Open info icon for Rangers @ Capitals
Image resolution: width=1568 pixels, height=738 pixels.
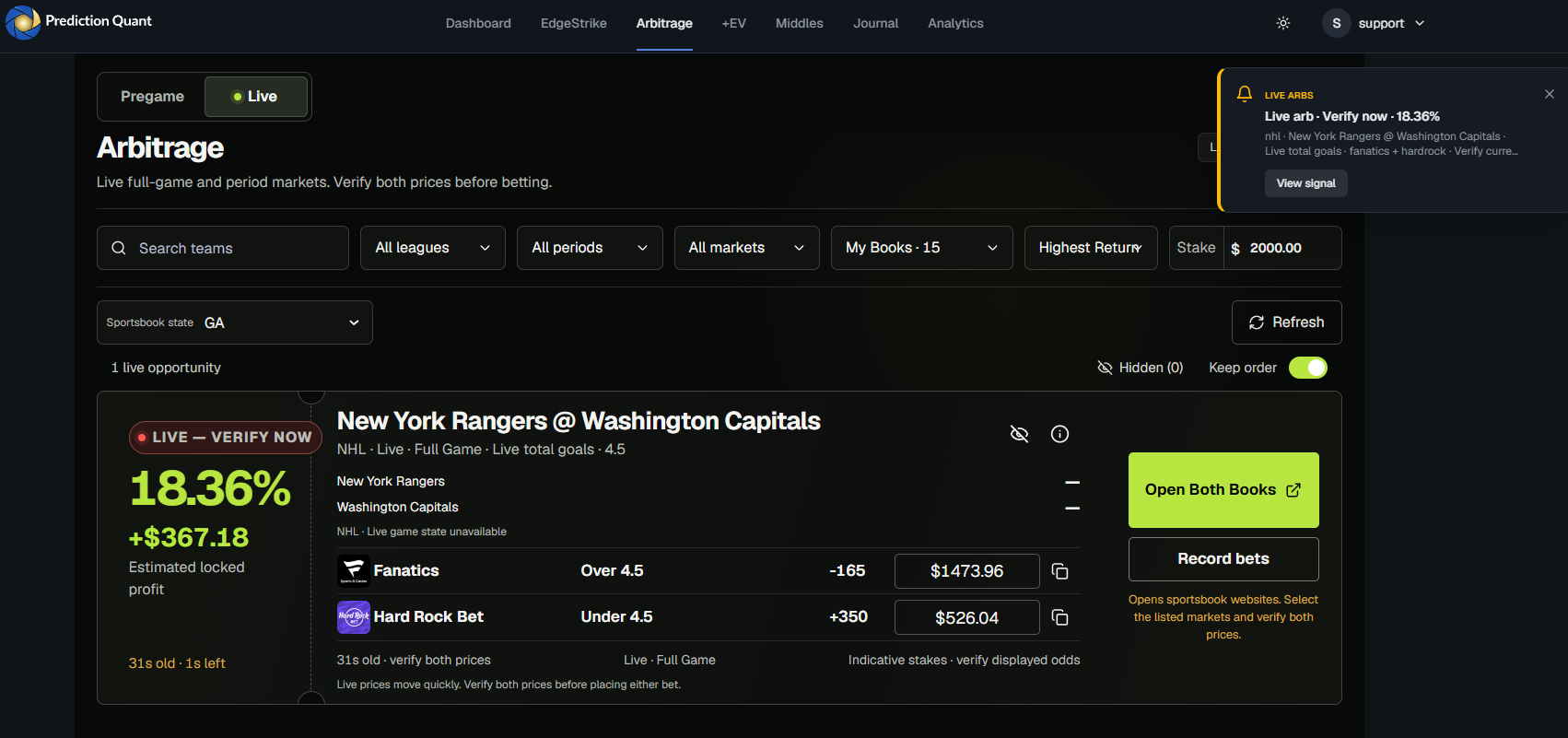(1060, 434)
